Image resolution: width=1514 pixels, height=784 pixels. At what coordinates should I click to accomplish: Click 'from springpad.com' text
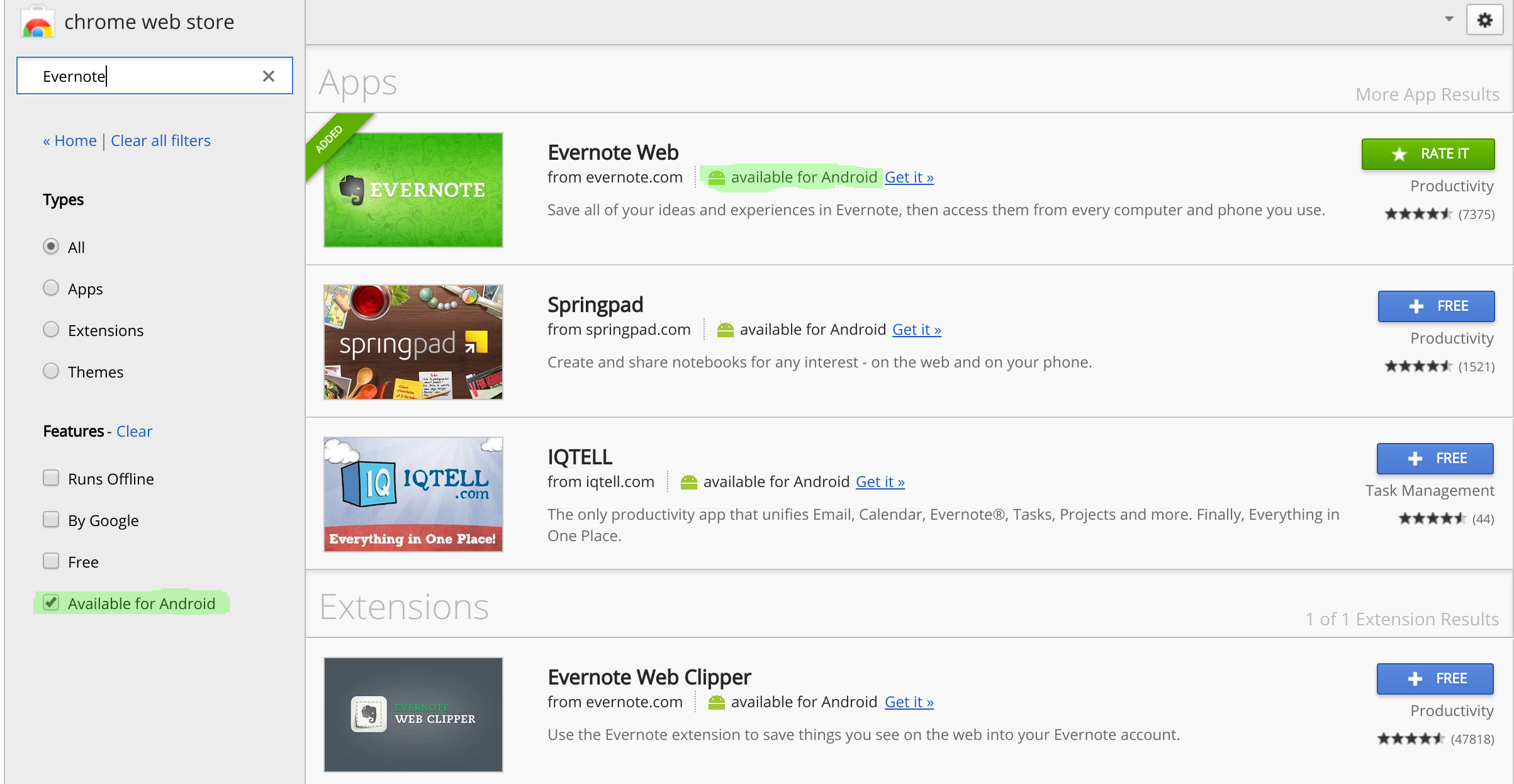pyautogui.click(x=619, y=330)
